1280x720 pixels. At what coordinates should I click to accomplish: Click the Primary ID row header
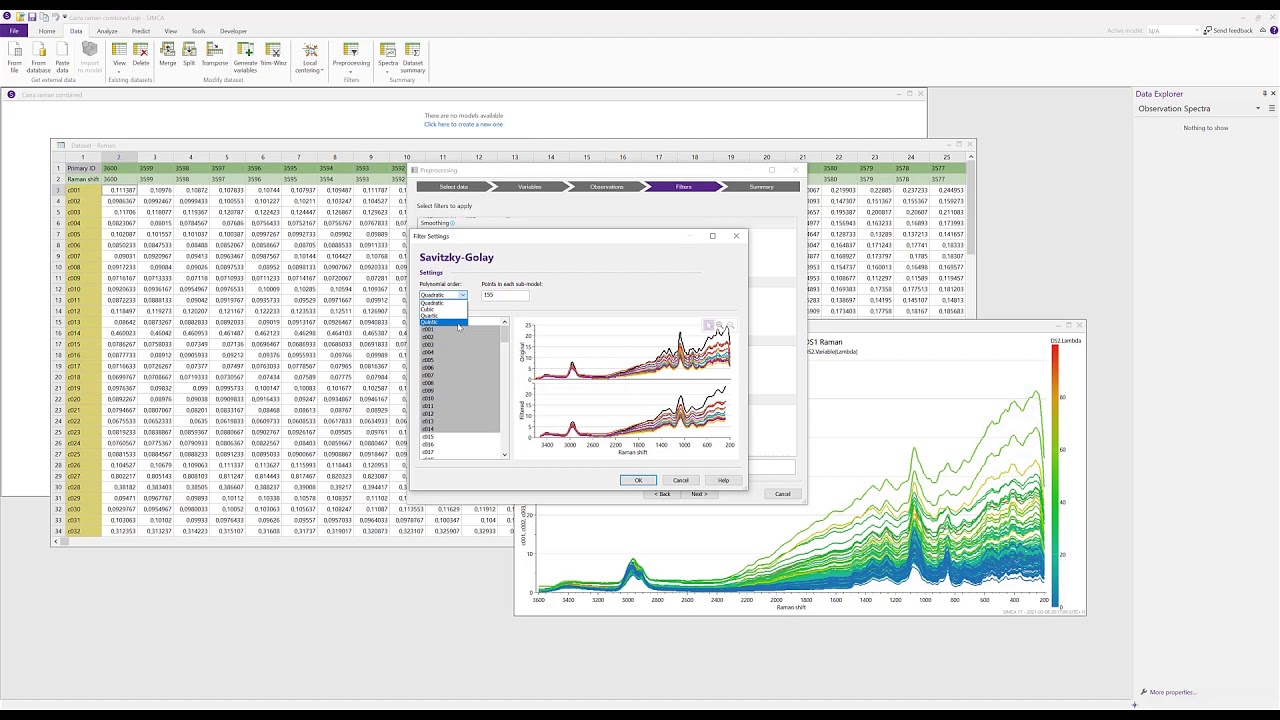pos(82,168)
